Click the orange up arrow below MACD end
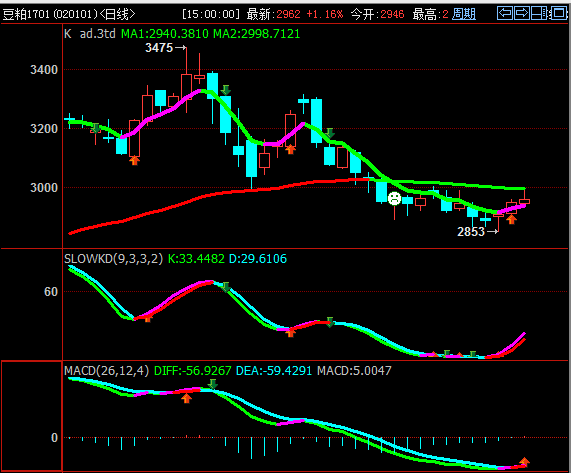Image resolution: width=571 pixels, height=473 pixels. [x=524, y=462]
